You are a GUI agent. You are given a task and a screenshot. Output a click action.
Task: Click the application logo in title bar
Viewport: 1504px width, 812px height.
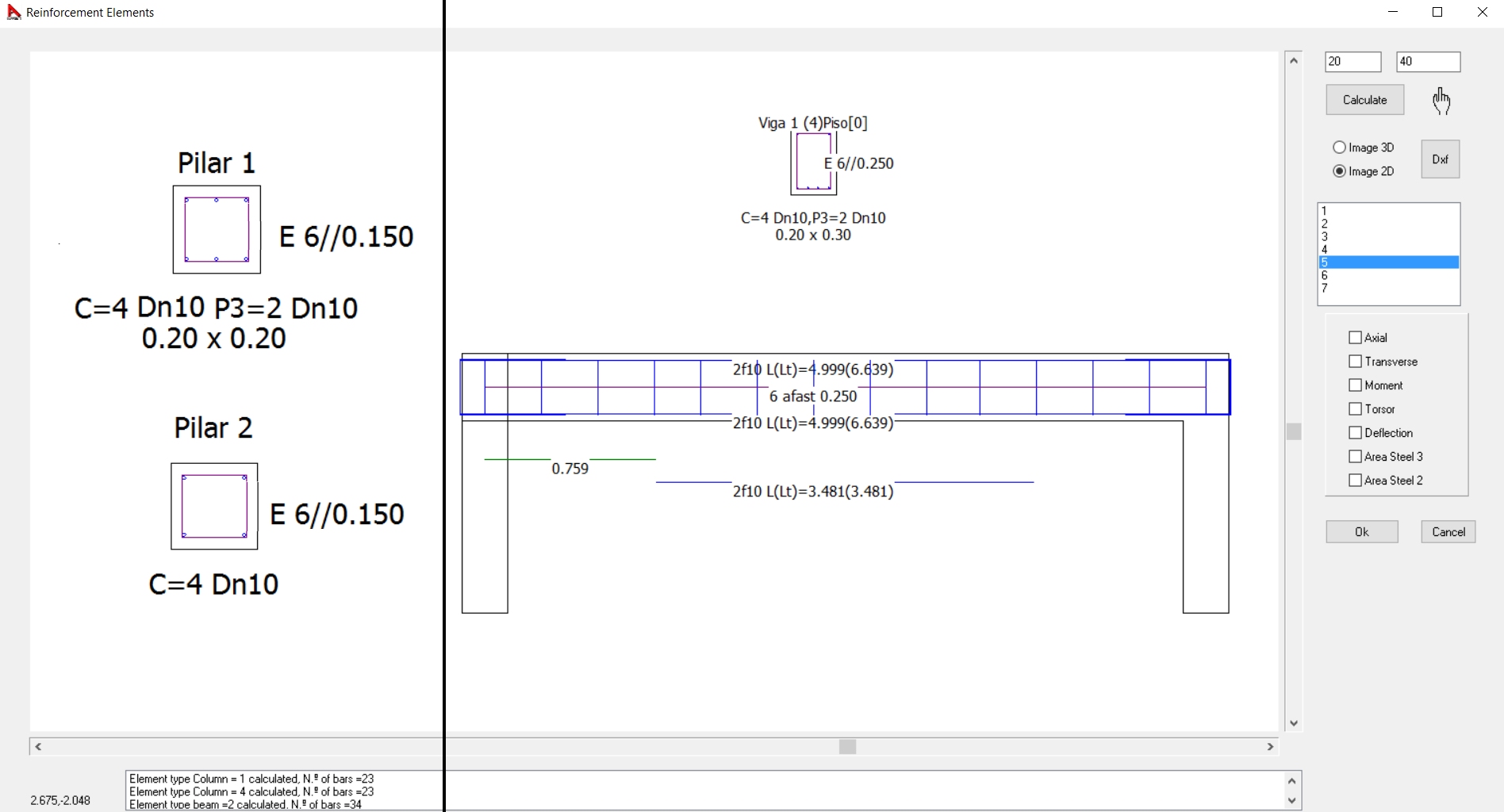pyautogui.click(x=13, y=13)
